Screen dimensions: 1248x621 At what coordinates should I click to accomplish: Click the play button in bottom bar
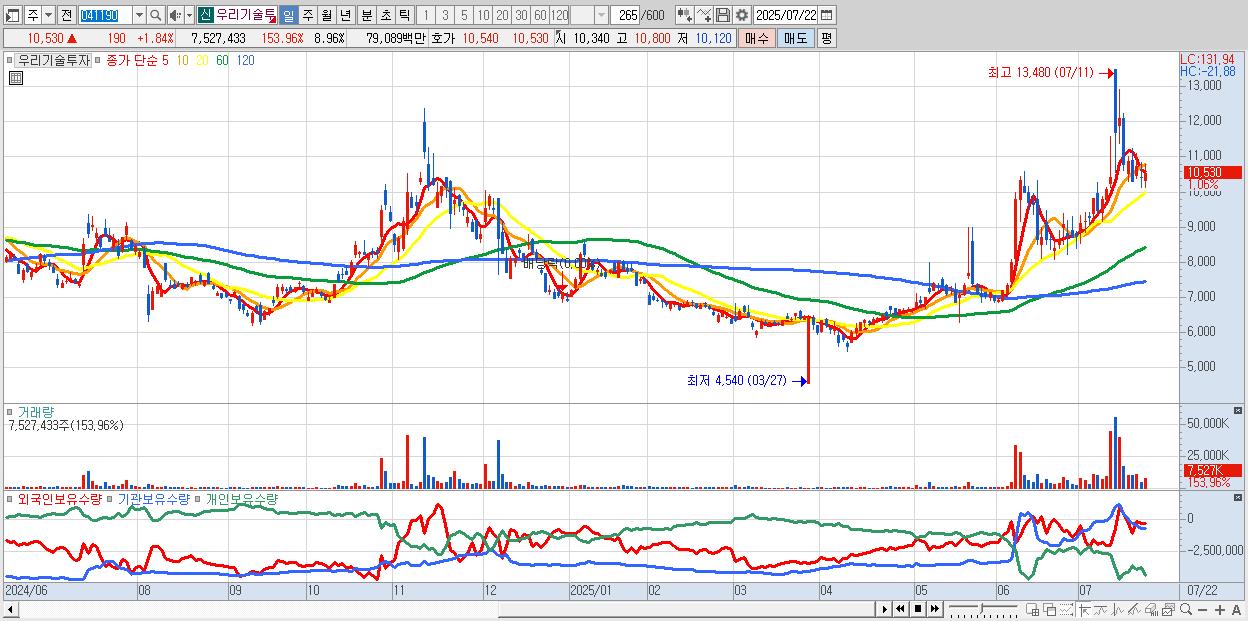(885, 609)
